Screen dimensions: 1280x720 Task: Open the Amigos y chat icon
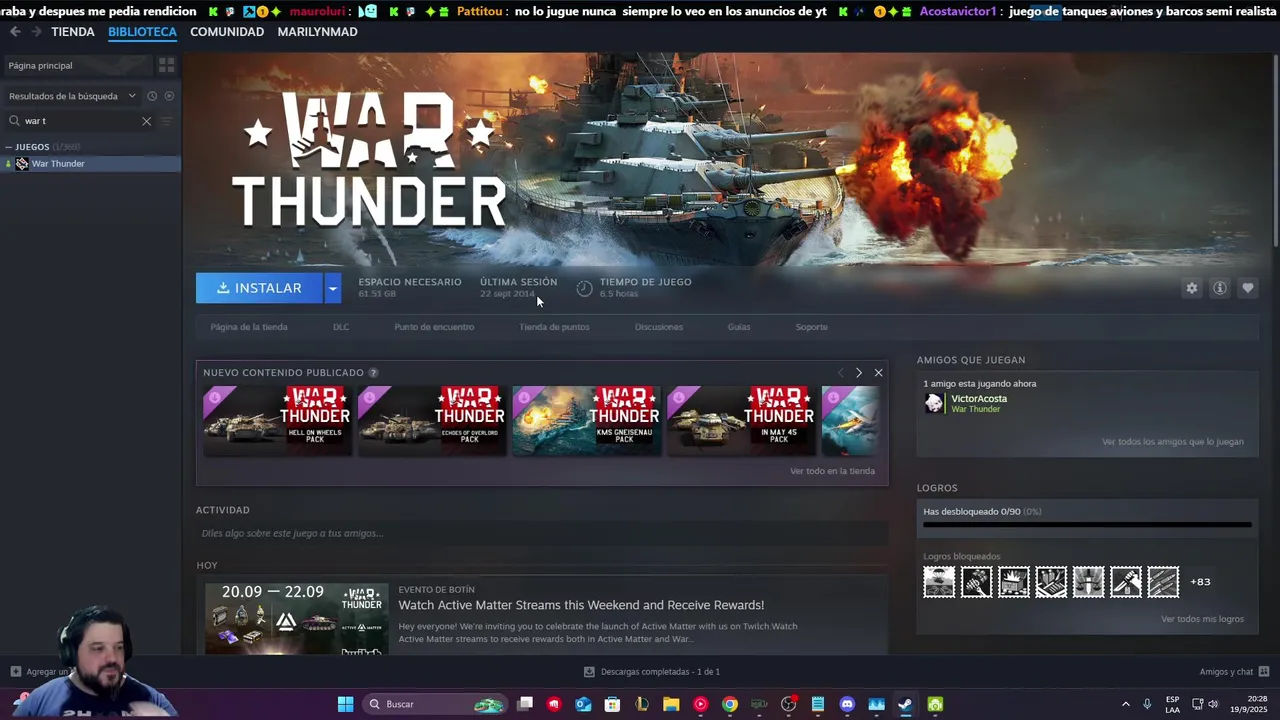click(x=1264, y=672)
